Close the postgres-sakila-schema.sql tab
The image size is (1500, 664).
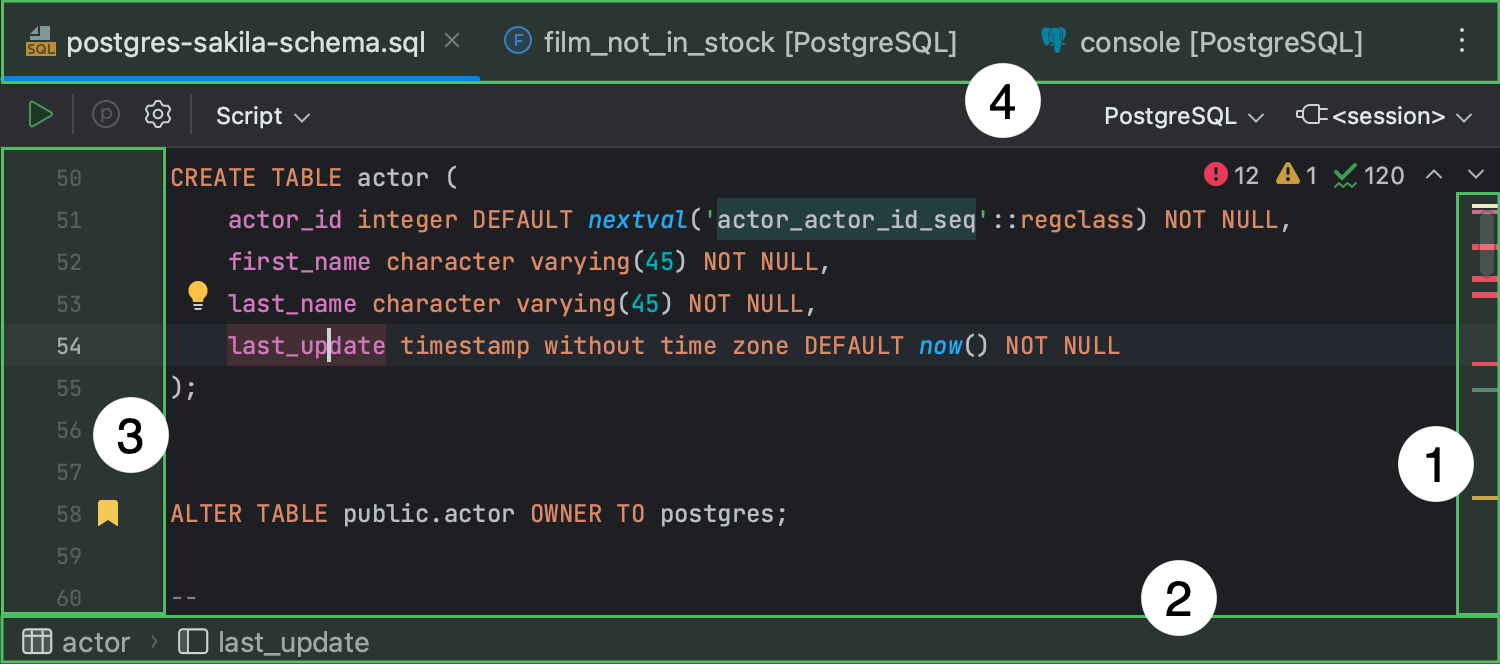pos(452,41)
